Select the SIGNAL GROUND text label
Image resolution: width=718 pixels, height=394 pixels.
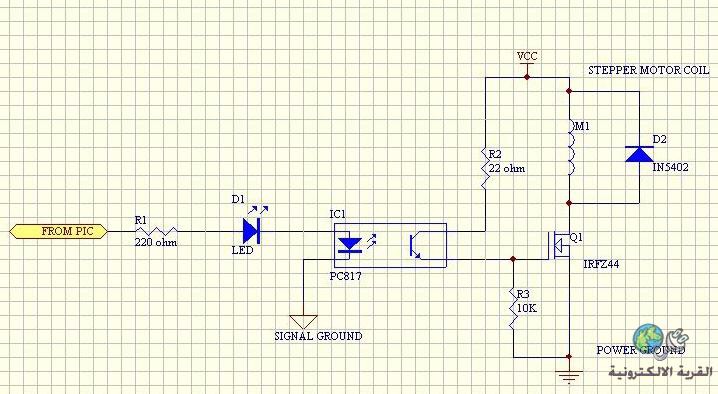318,336
